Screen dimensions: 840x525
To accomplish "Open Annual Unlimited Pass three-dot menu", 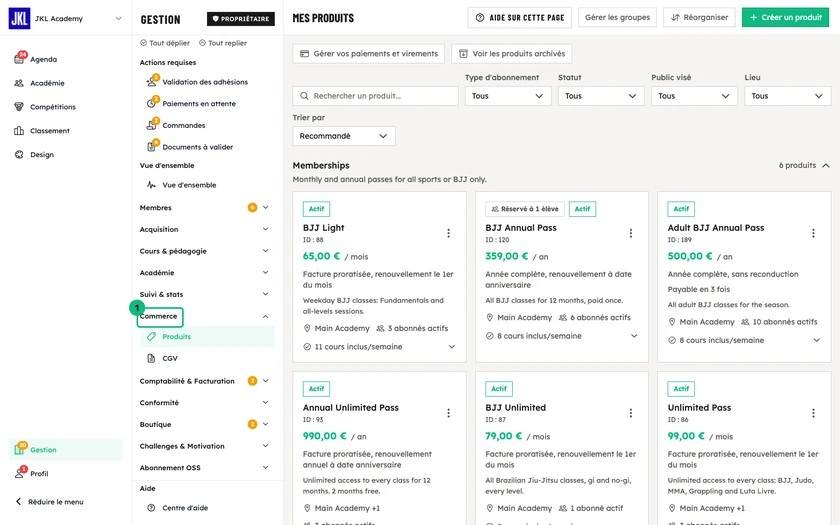I will tap(448, 413).
